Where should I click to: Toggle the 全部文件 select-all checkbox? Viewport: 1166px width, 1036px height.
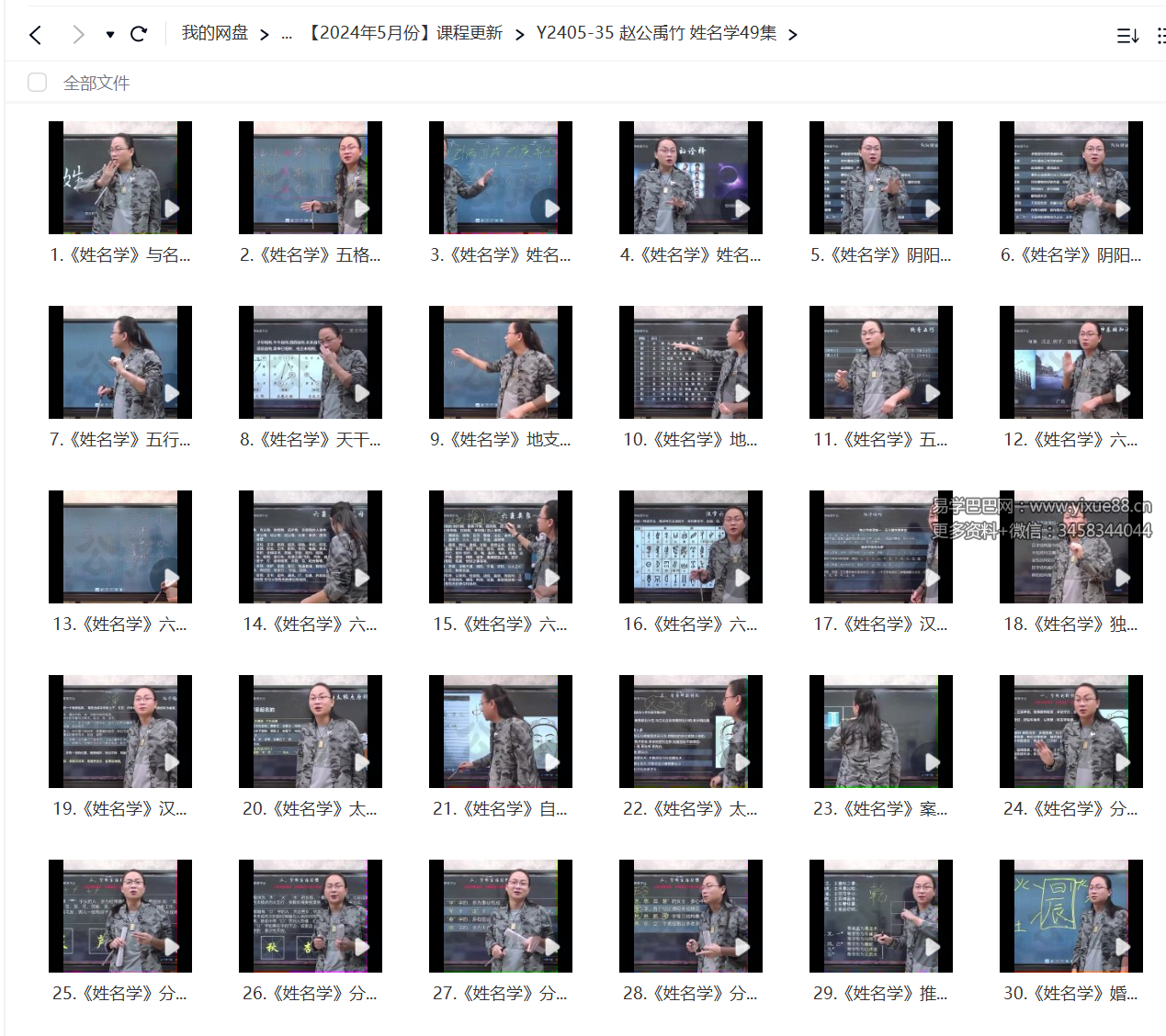point(38,83)
